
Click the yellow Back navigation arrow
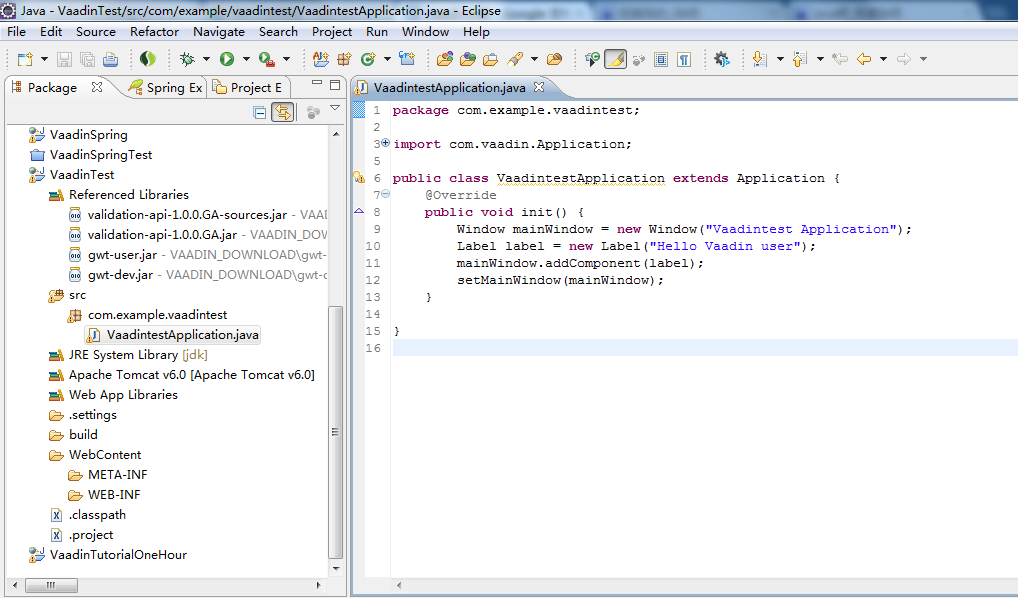[863, 59]
